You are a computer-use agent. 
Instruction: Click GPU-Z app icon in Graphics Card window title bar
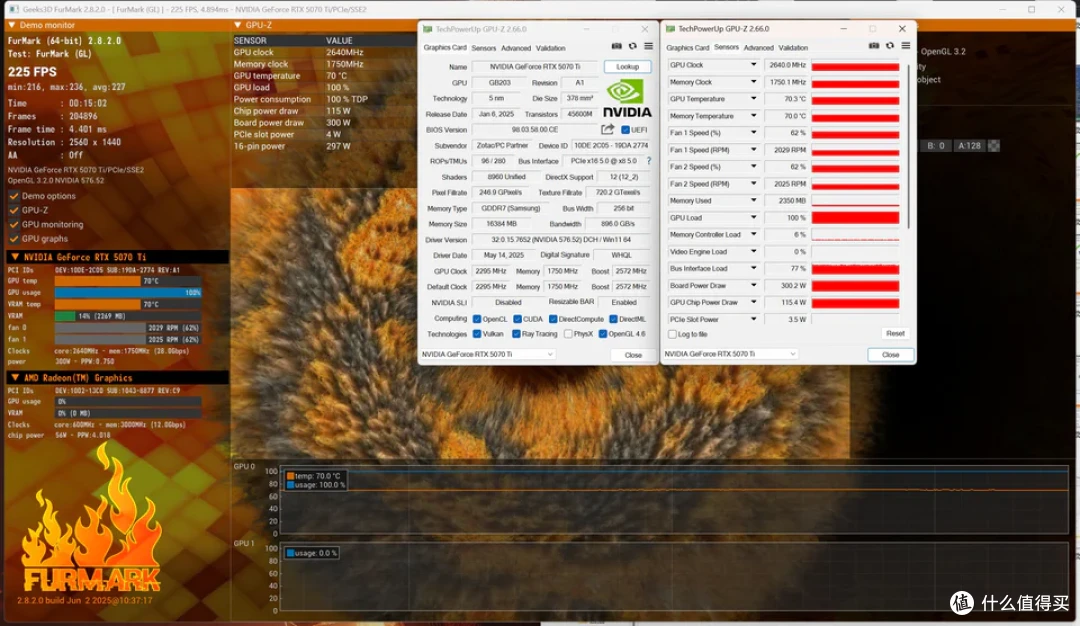tap(428, 29)
